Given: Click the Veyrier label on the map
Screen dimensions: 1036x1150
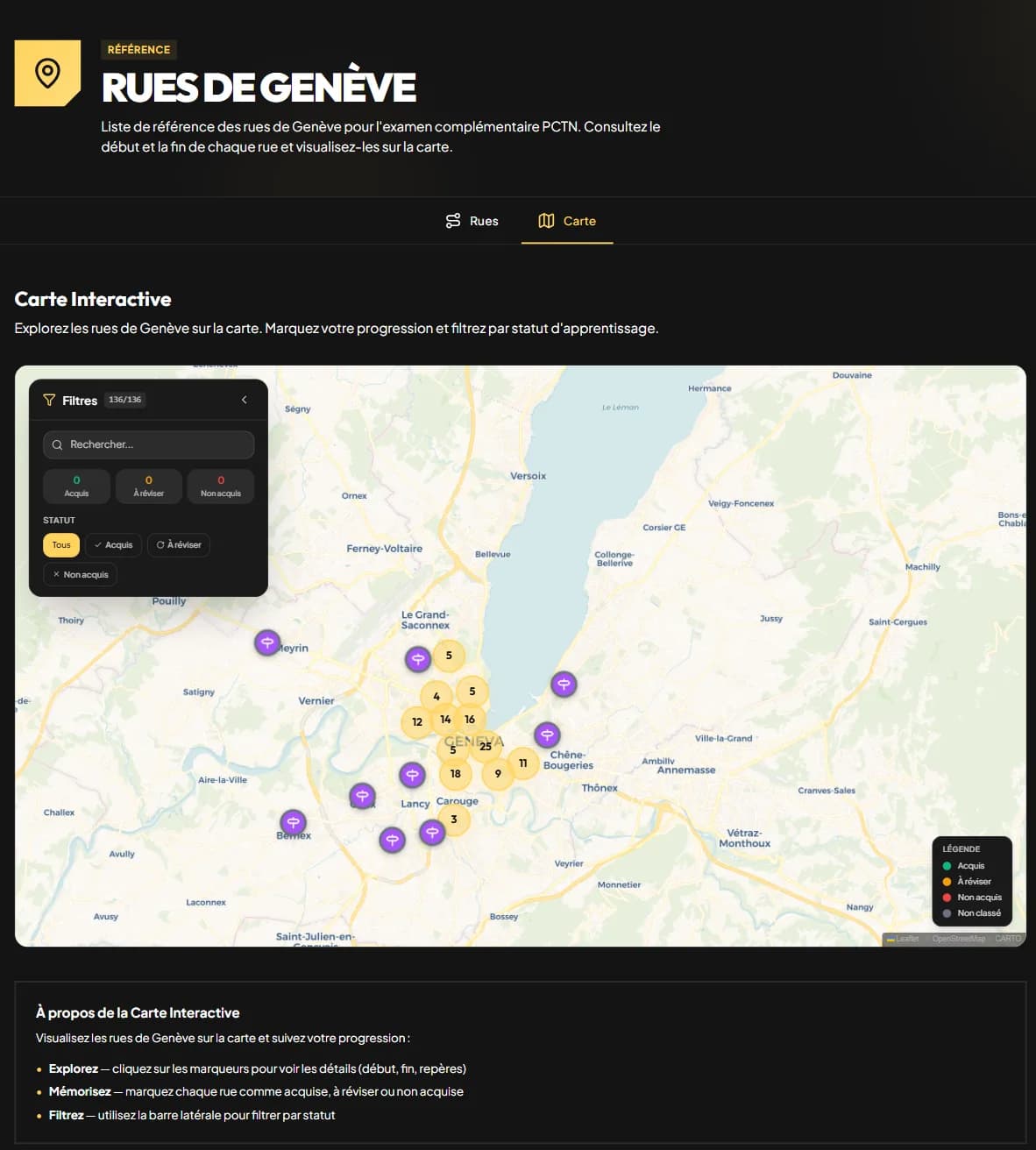Looking at the screenshot, I should pos(569,864).
